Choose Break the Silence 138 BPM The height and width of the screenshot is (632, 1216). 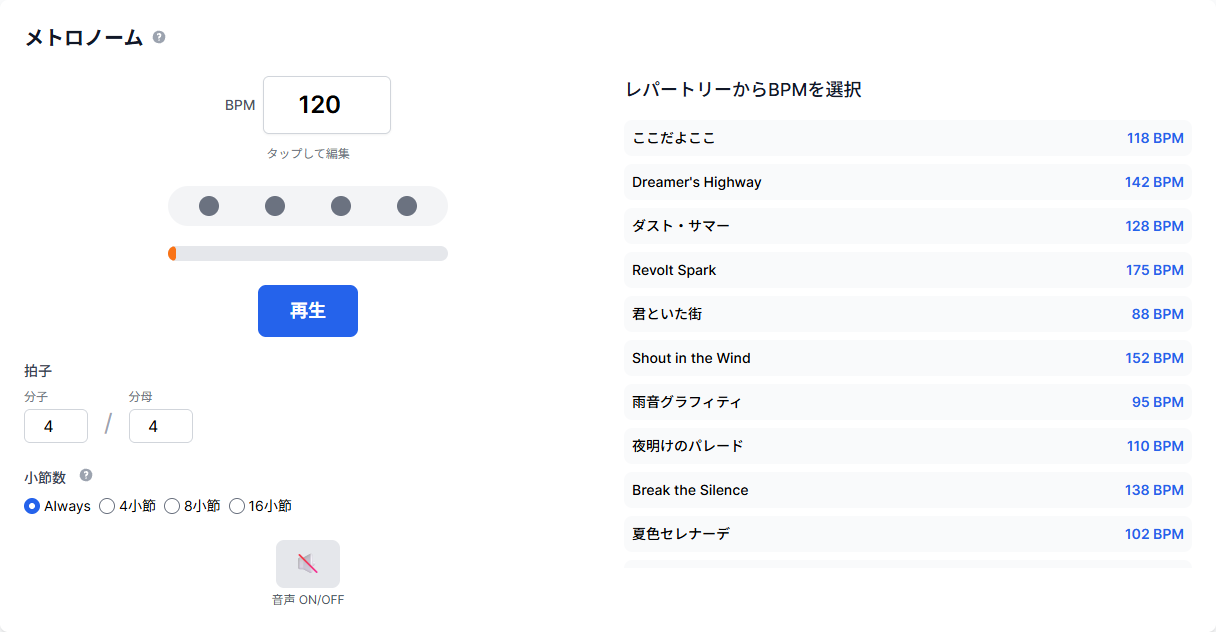(907, 490)
